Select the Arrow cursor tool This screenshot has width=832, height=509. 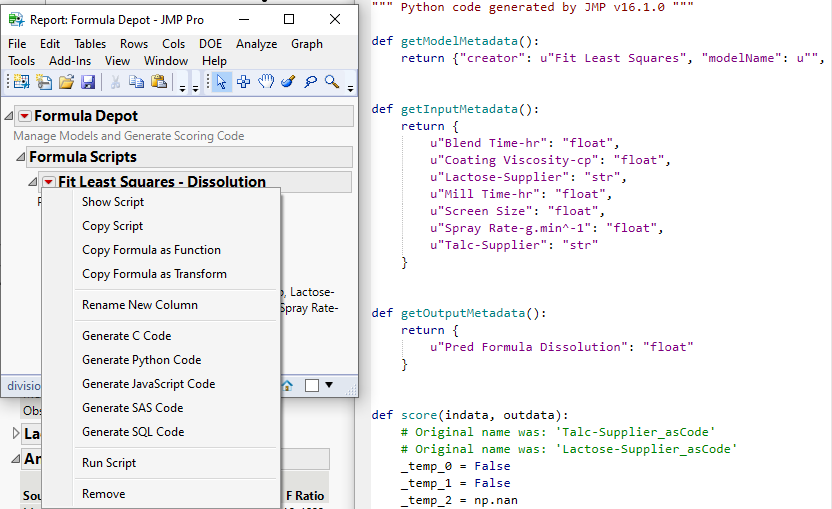(221, 82)
